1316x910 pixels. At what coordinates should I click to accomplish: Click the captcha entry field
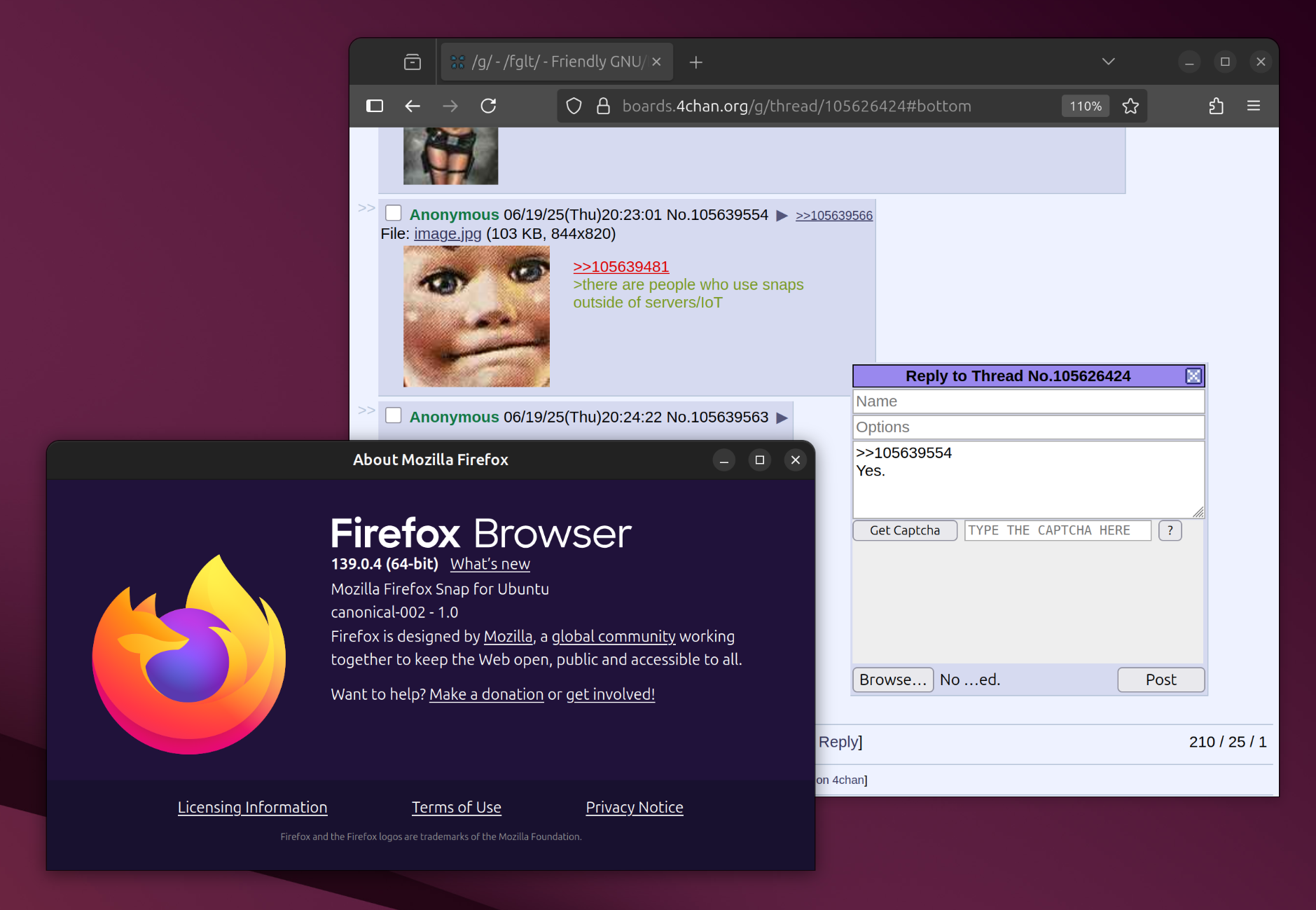(x=1058, y=530)
